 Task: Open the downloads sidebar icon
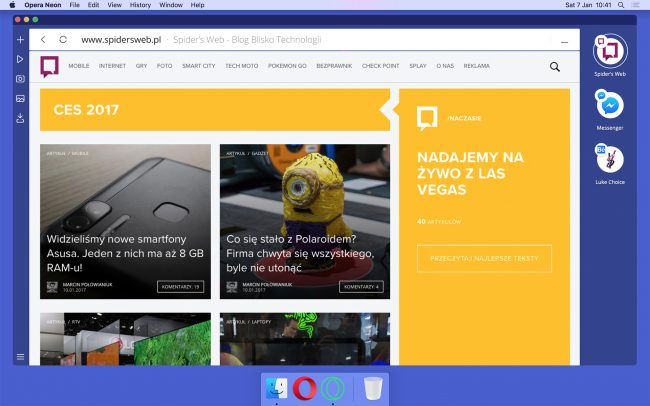20,119
